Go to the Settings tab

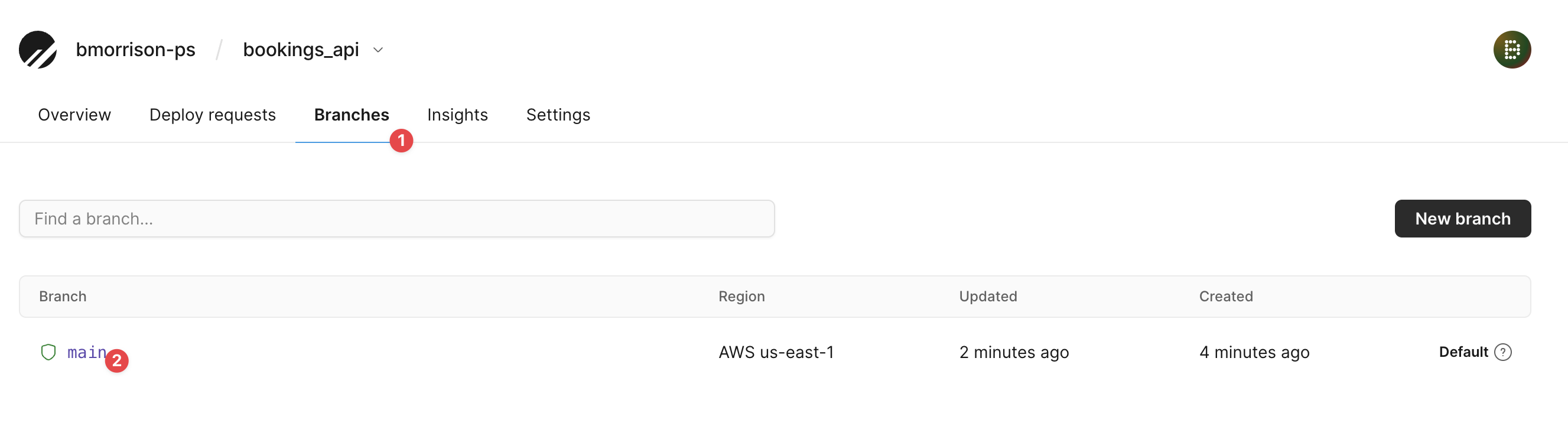pyautogui.click(x=558, y=115)
